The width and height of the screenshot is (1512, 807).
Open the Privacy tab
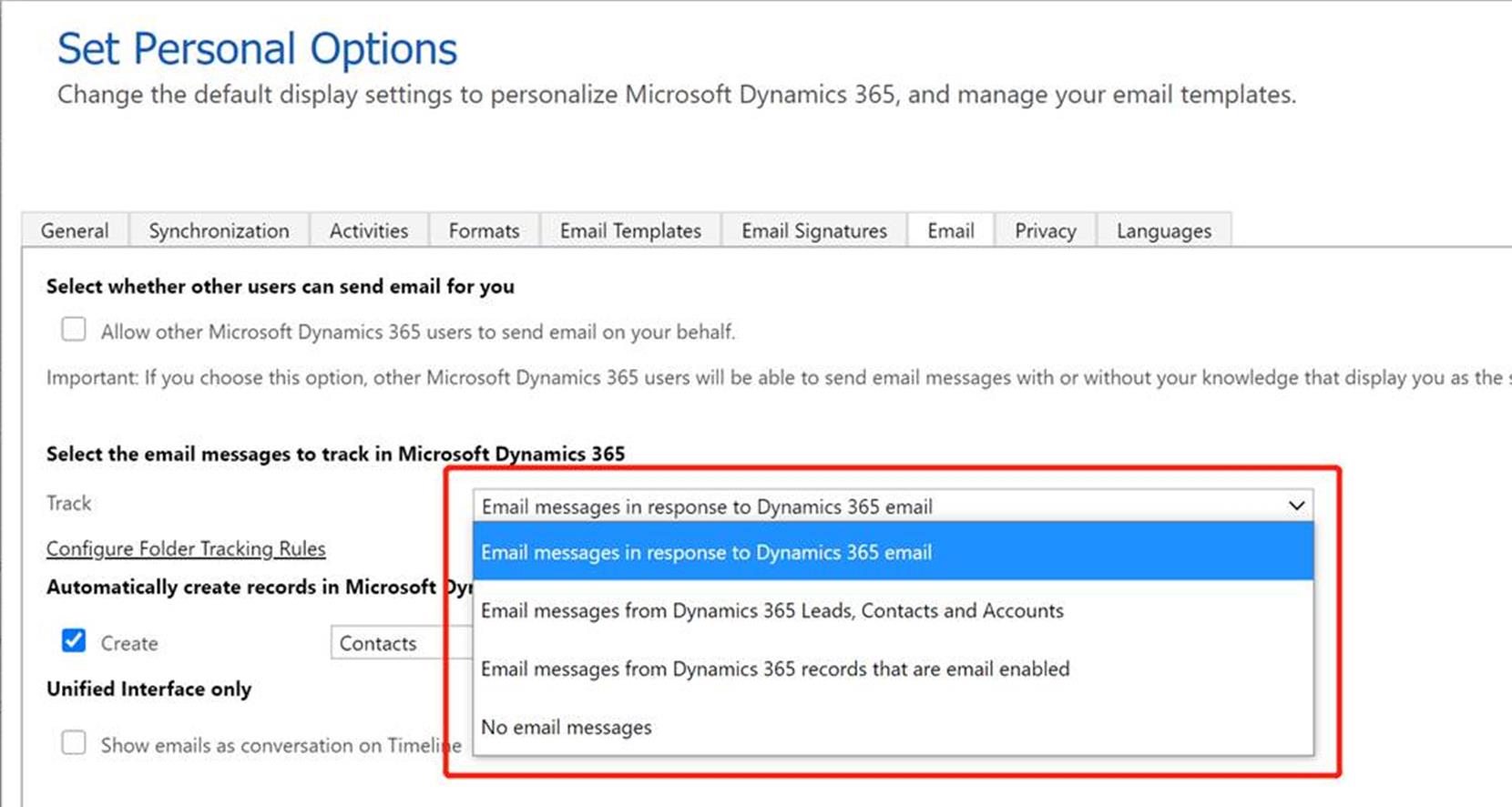[x=1046, y=230]
